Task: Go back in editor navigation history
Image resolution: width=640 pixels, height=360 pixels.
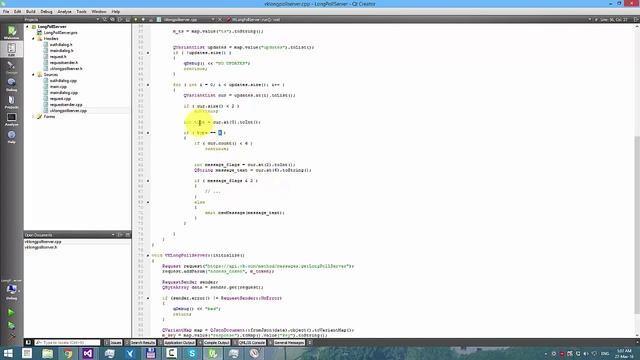Action: click(x=136, y=20)
